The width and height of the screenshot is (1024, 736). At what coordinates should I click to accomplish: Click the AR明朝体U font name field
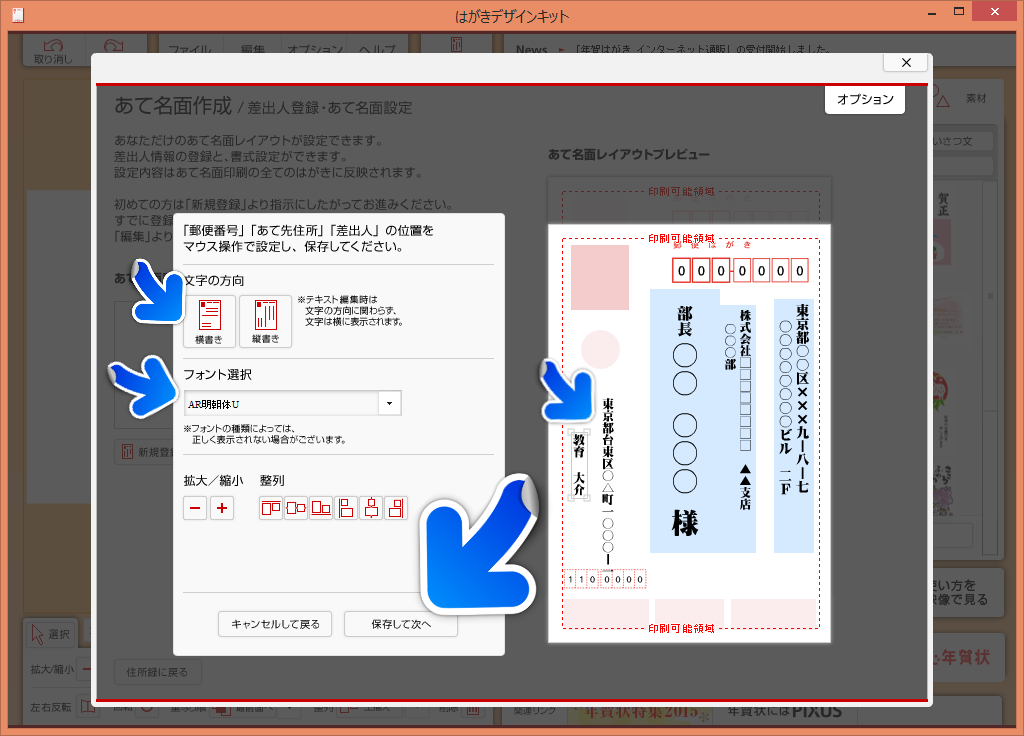280,403
